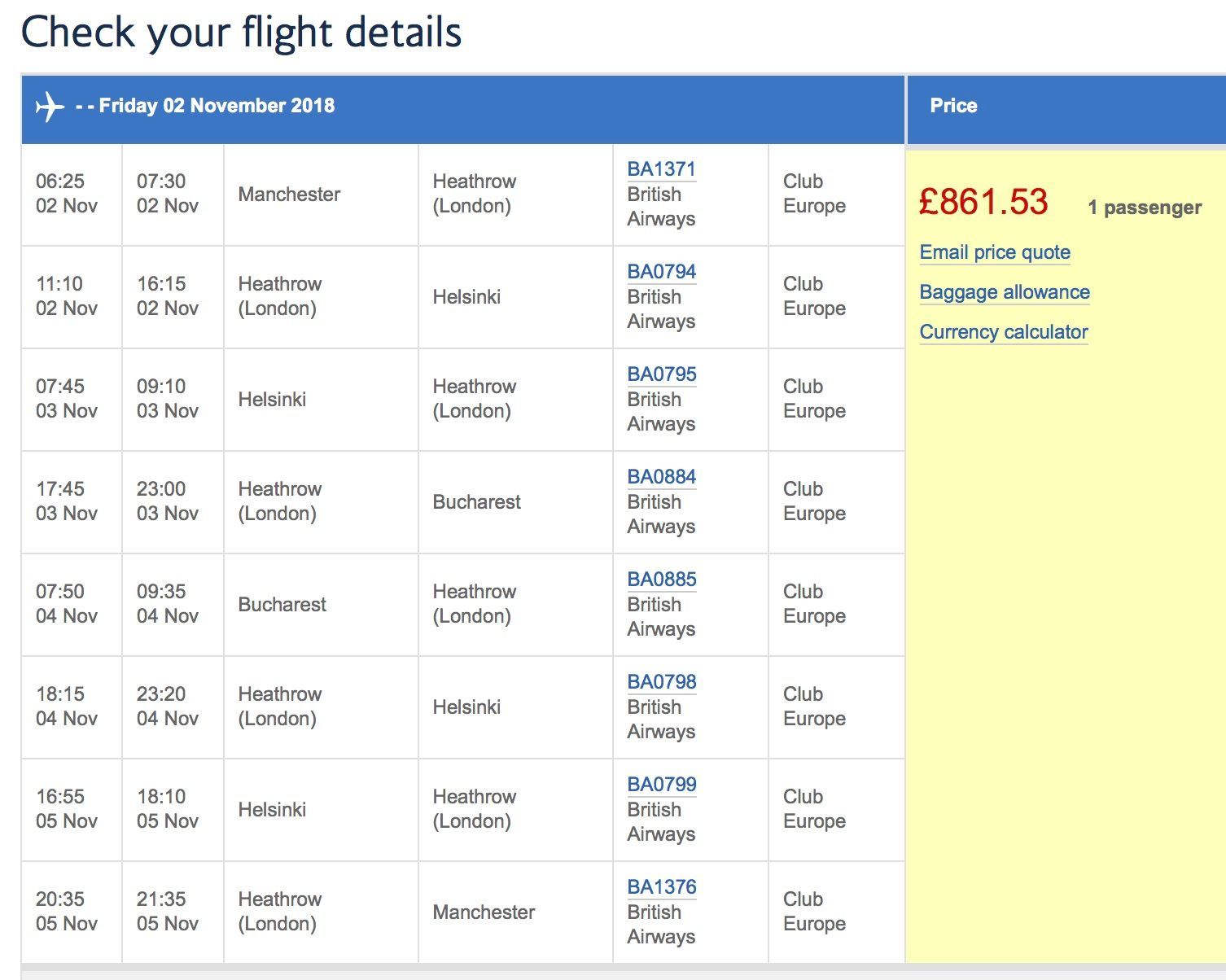Viewport: 1226px width, 980px height.
Task: Click the 20:35 05 Nov departure cell
Action: pyautogui.click(x=72, y=912)
